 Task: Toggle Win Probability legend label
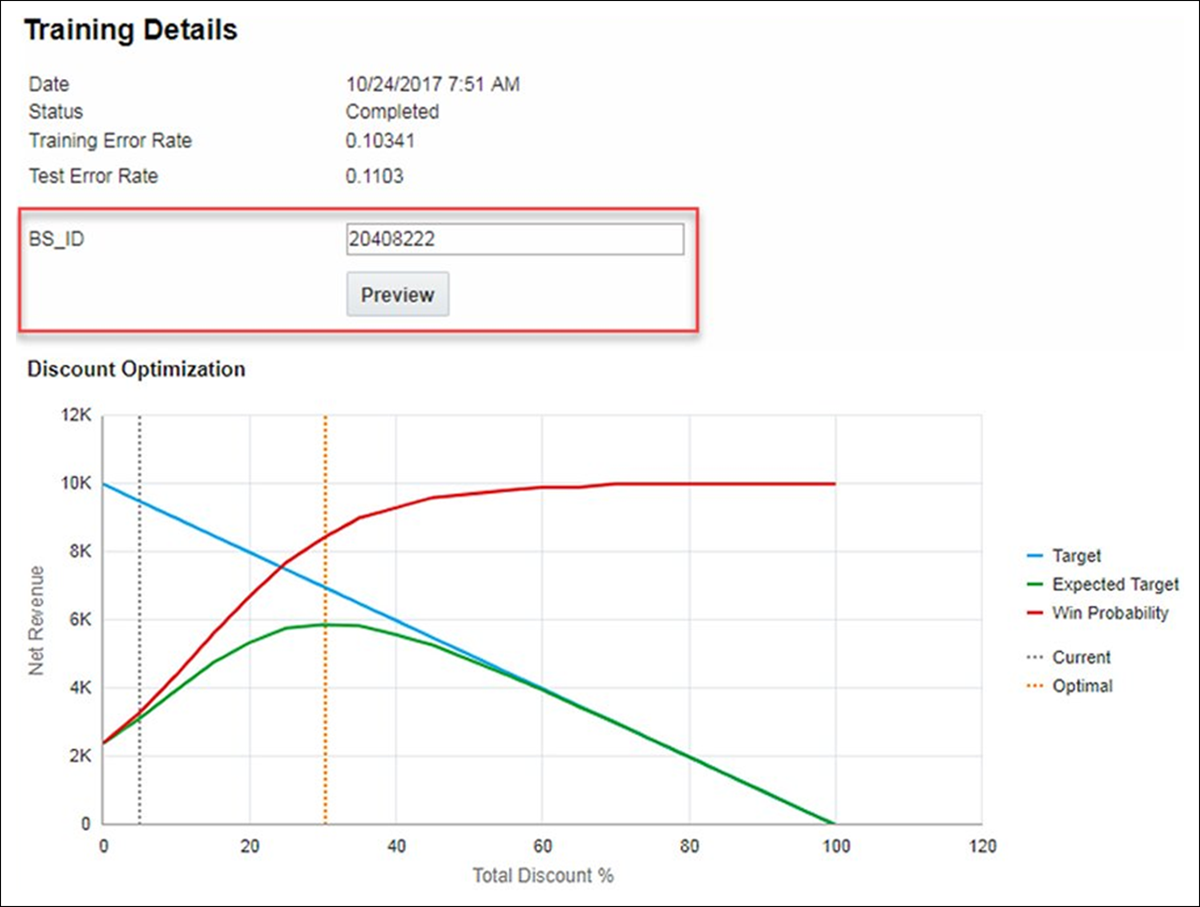tap(1110, 613)
